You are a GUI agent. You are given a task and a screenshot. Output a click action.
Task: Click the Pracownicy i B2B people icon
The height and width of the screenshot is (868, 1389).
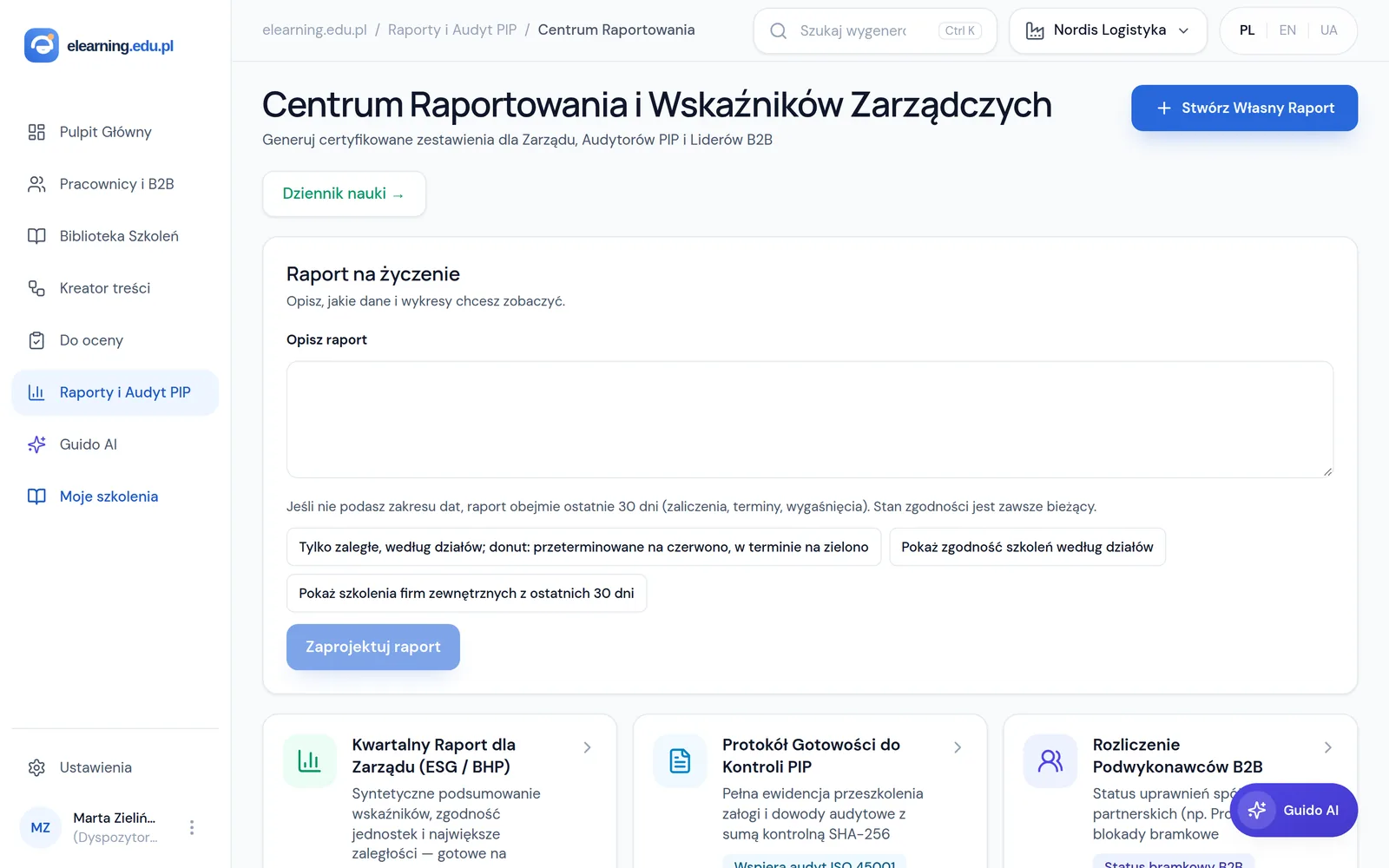tap(36, 184)
